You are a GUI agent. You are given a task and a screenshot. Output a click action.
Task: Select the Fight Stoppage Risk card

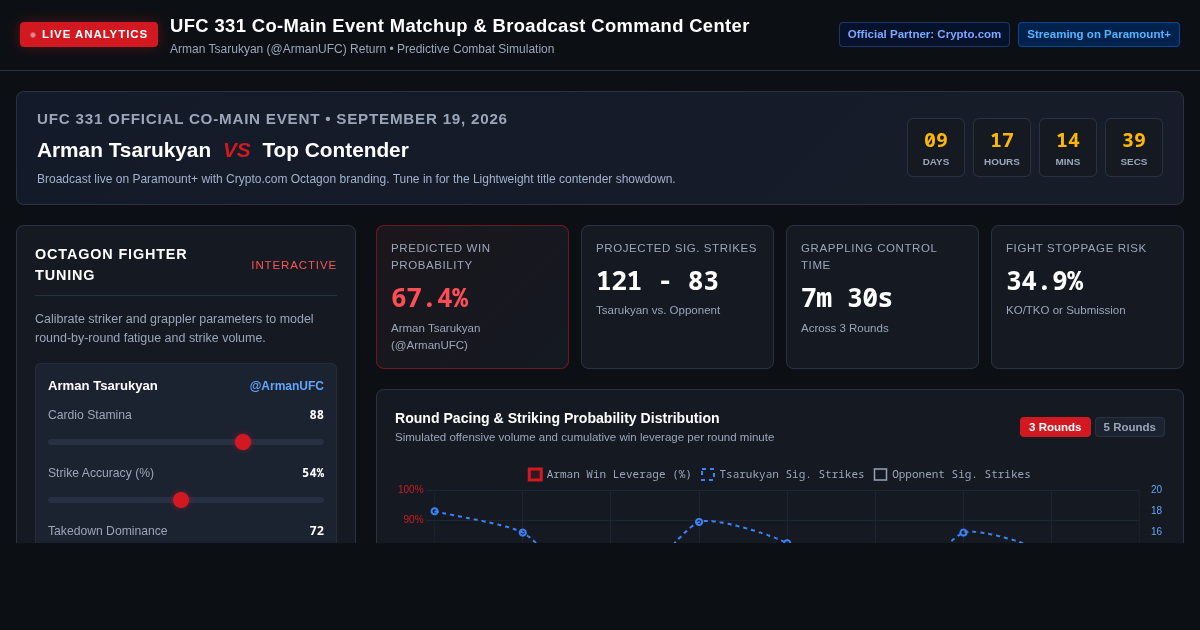coord(1087,297)
